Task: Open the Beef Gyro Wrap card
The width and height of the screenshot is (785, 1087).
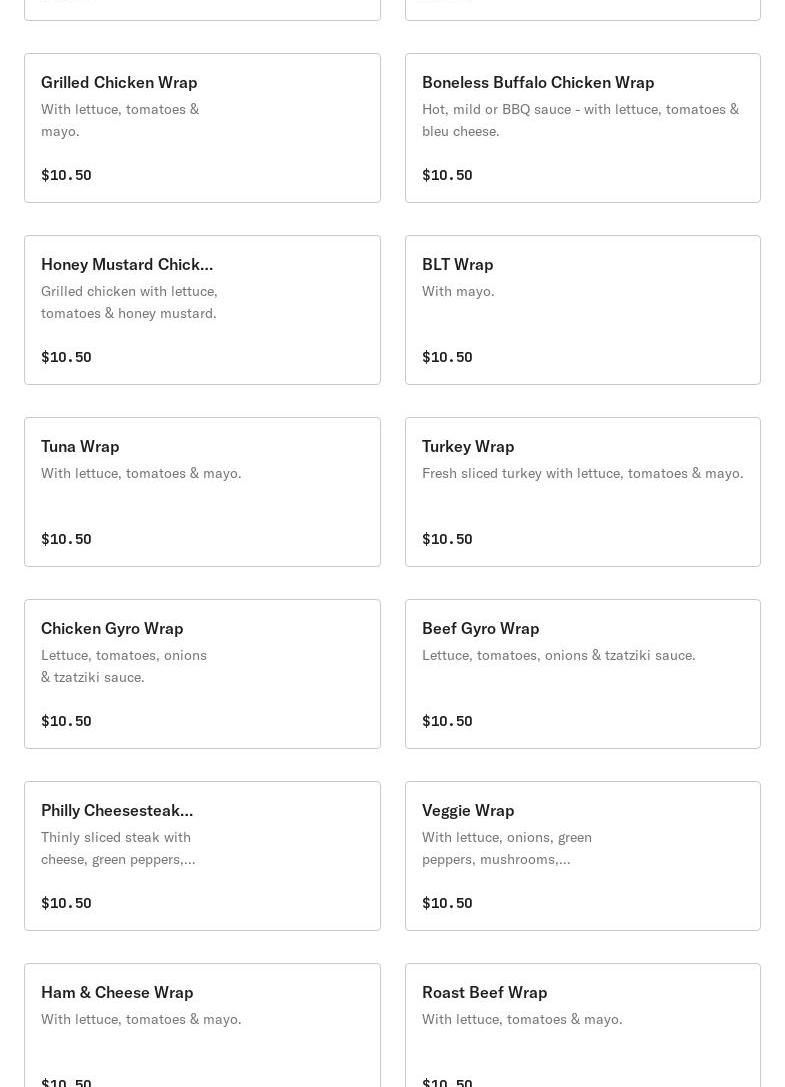Action: pos(583,674)
